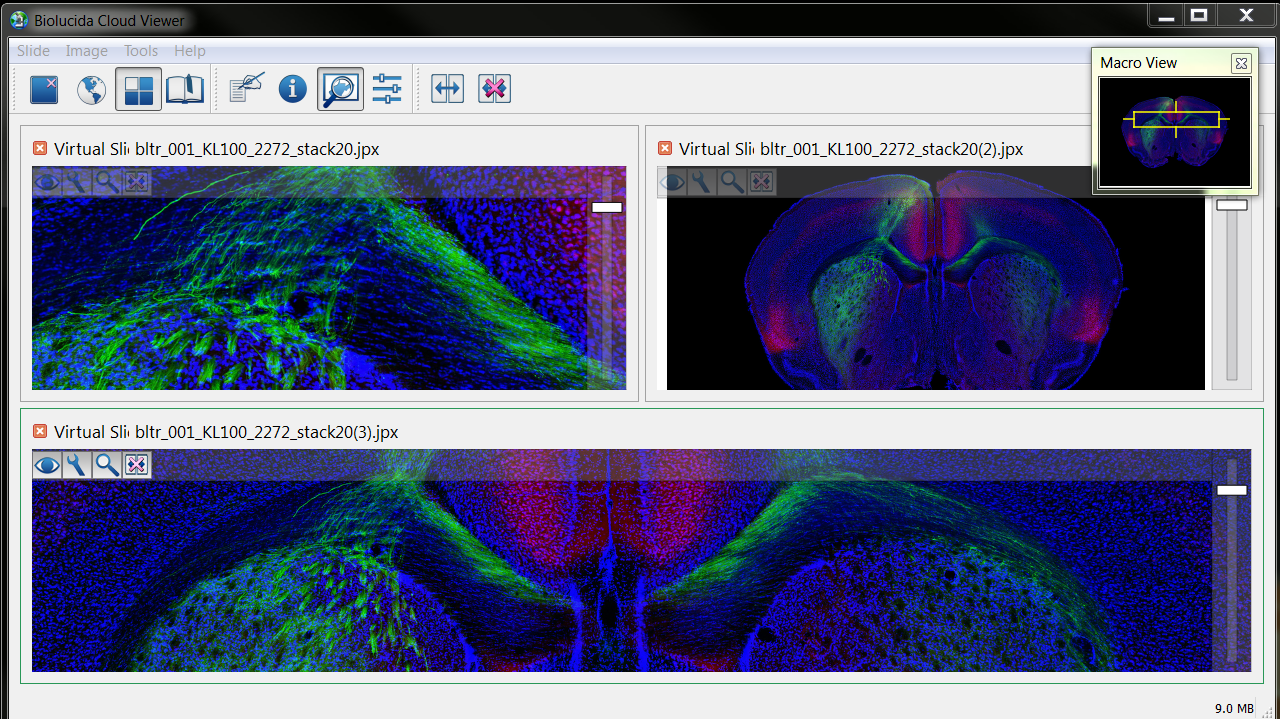This screenshot has width=1280, height=719.
Task: Click the horizontal double-arrow sync icon
Action: (x=447, y=90)
